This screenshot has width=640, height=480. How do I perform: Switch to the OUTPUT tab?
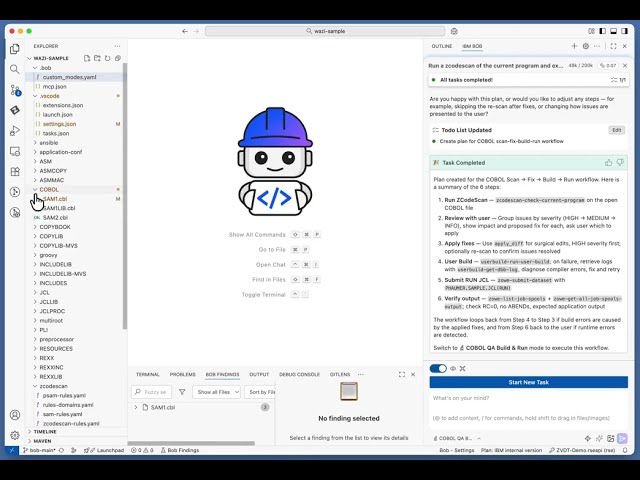click(x=259, y=374)
